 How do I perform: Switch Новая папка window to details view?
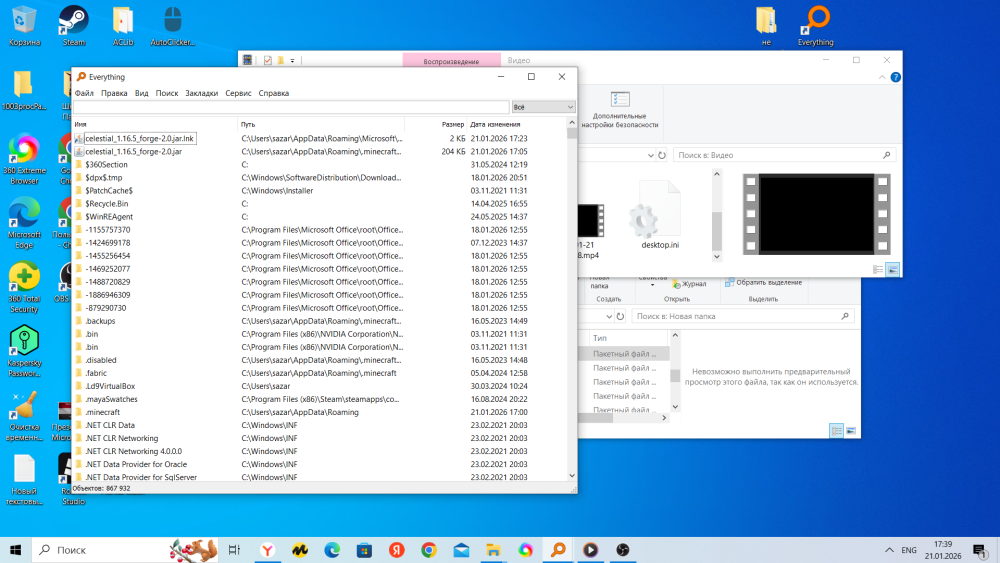pyautogui.click(x=836, y=431)
